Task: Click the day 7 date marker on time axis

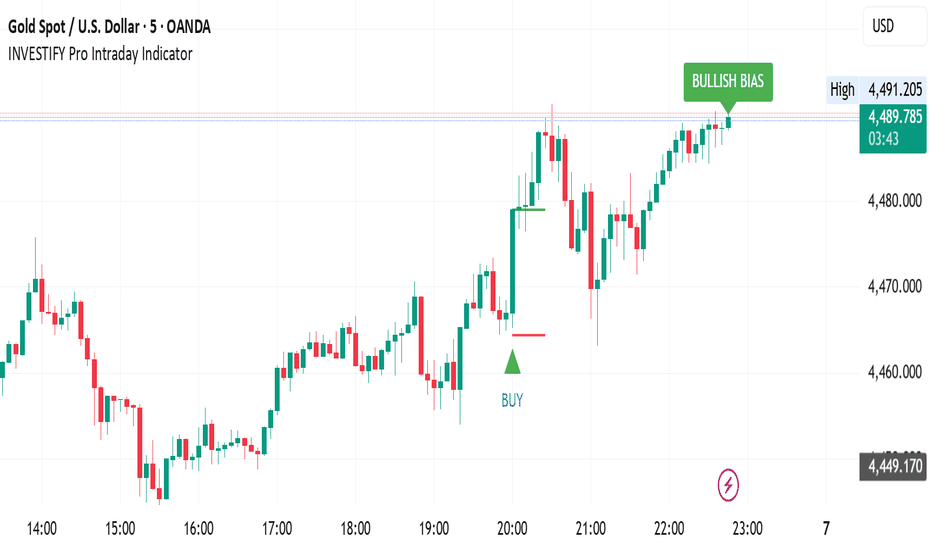Action: [826, 528]
